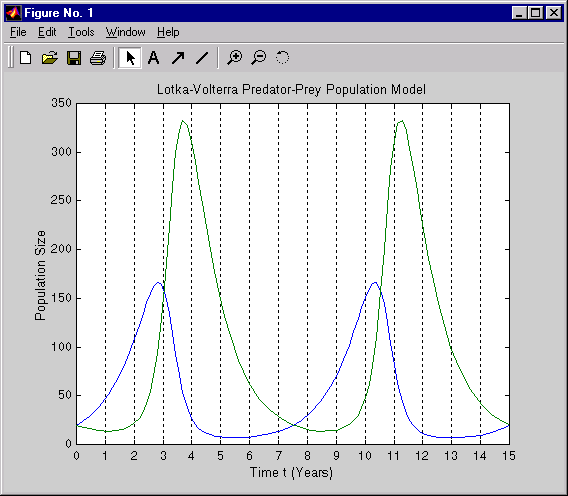Enable the Zoom In magnifier tool

(234, 58)
